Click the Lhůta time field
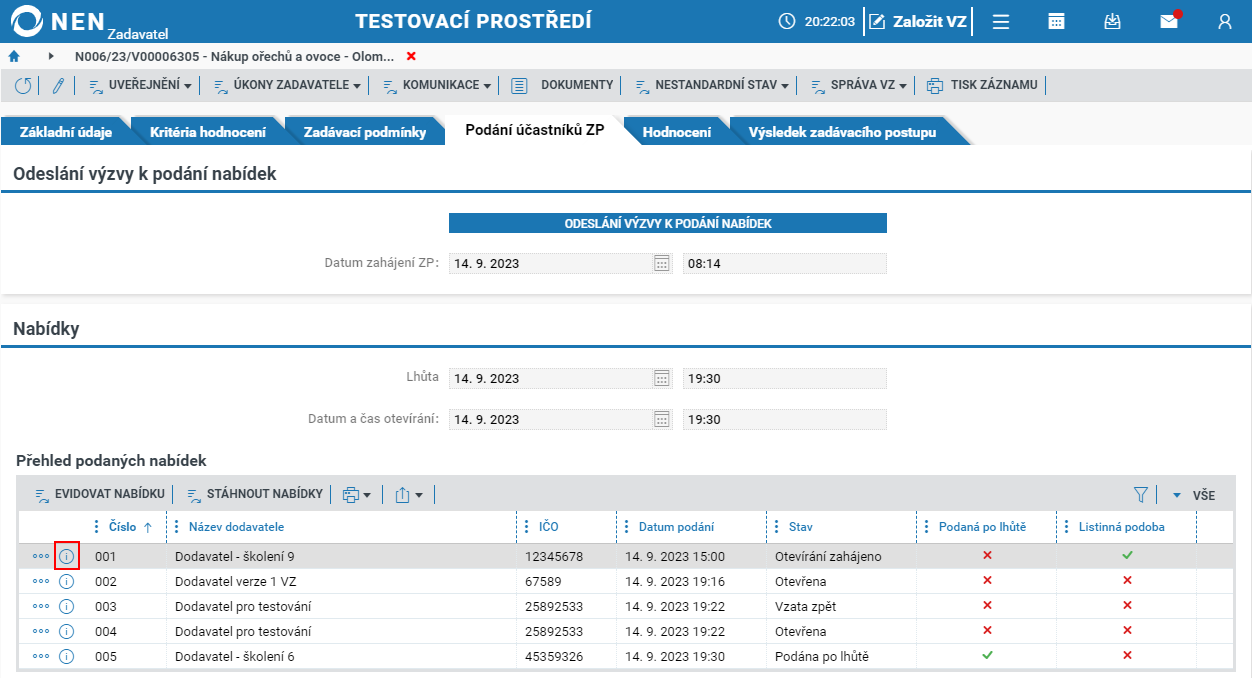The width and height of the screenshot is (1252, 678). [x=785, y=378]
